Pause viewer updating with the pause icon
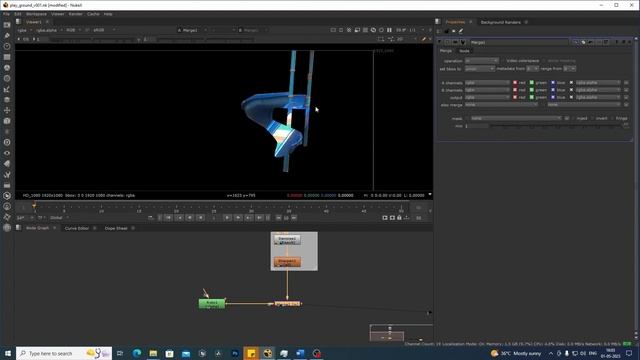 tap(389, 30)
